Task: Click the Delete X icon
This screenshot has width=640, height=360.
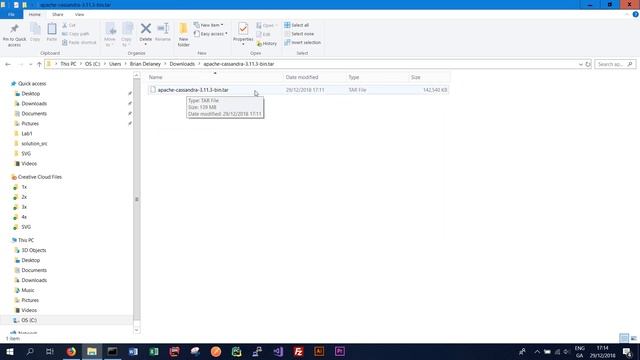Action: pyautogui.click(x=146, y=29)
